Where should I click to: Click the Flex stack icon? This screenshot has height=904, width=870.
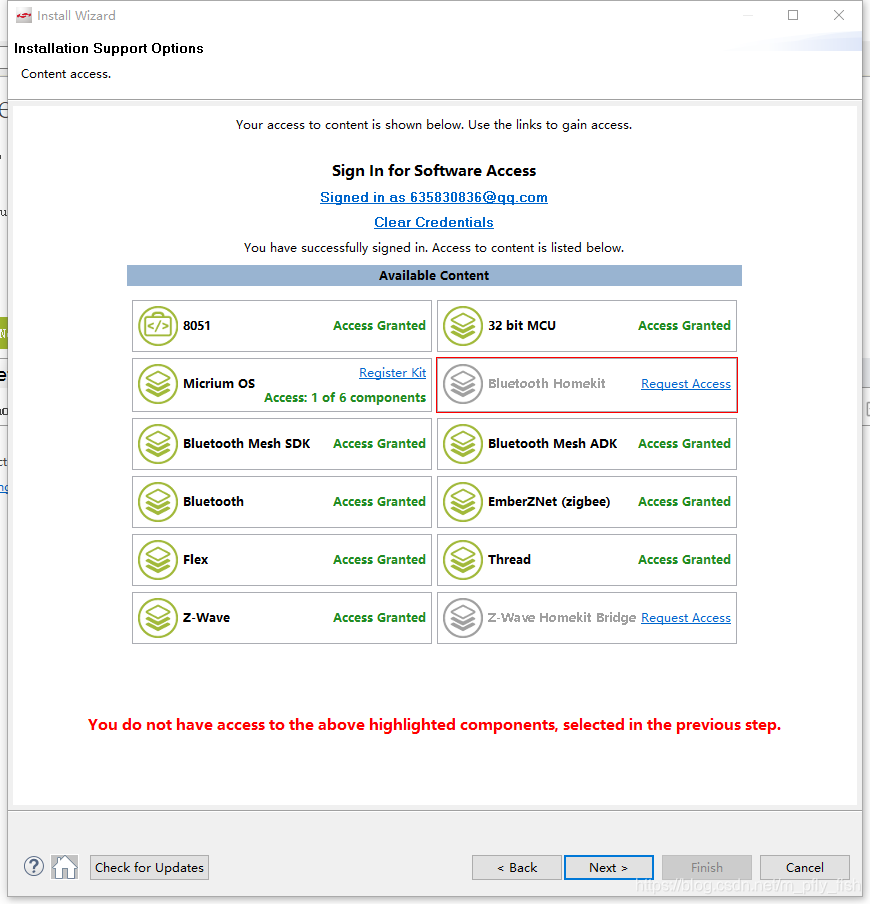(158, 560)
